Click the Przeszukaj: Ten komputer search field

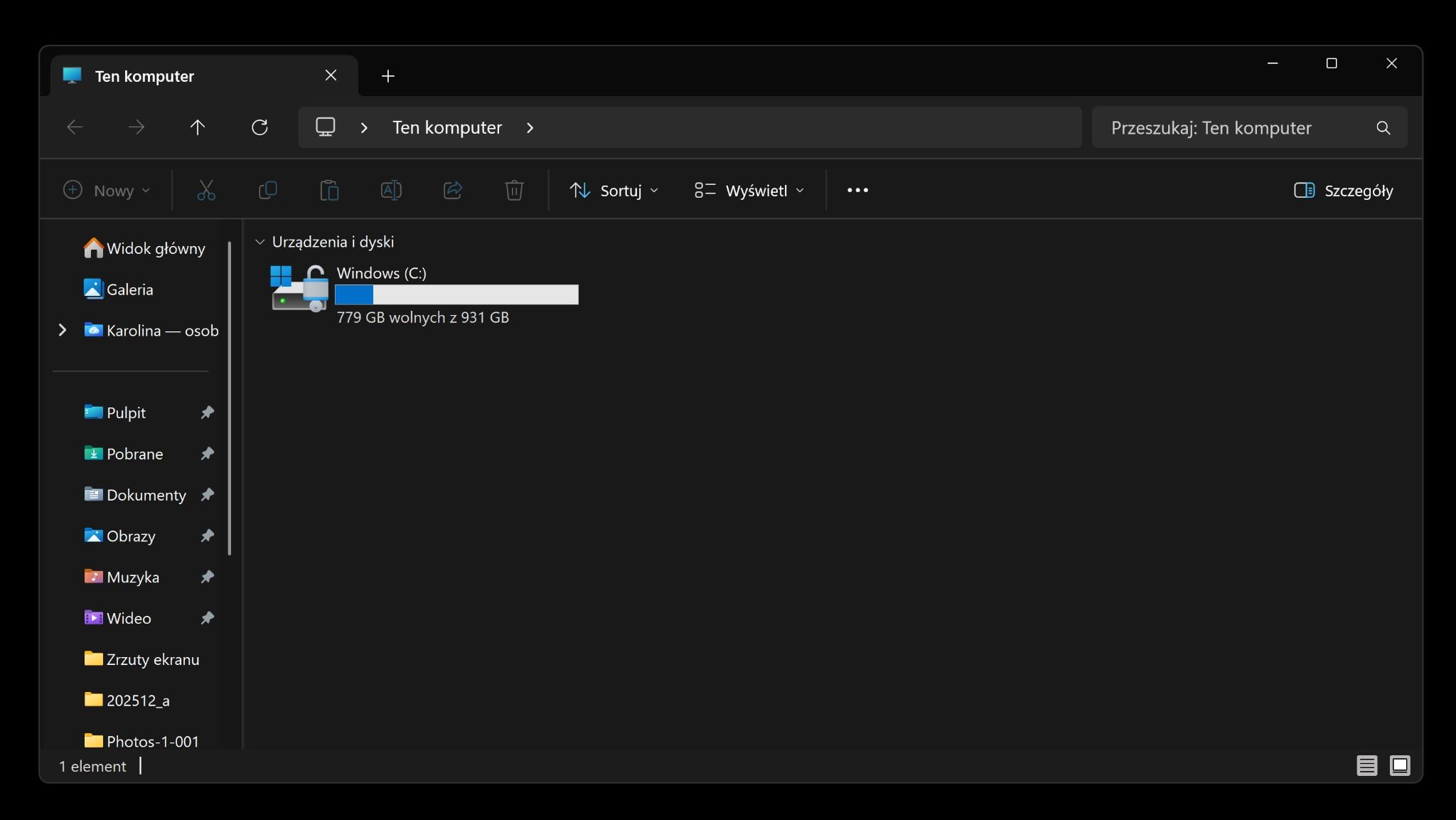click(x=1233, y=128)
